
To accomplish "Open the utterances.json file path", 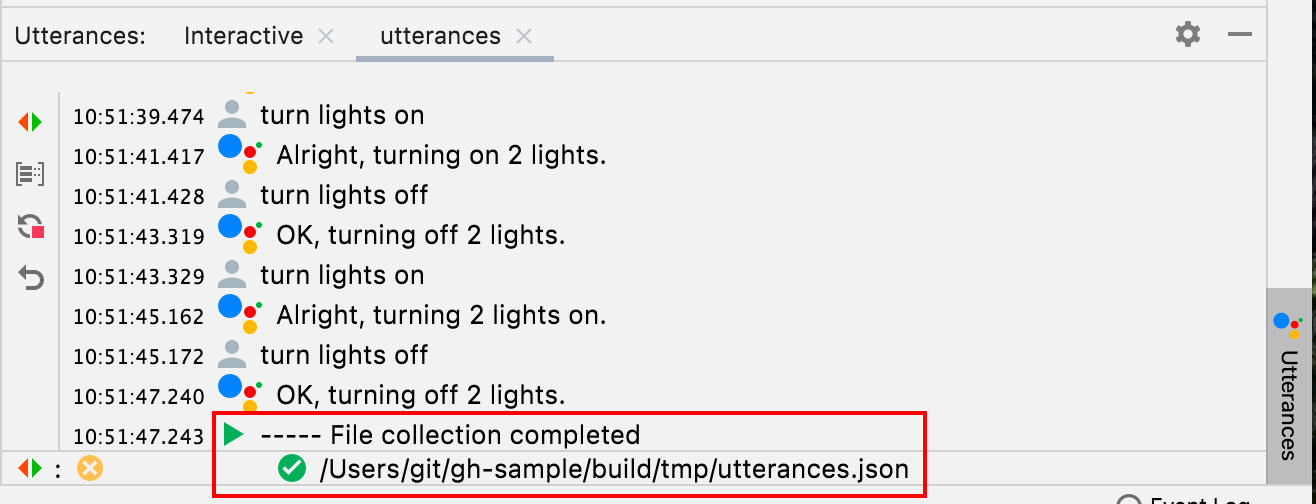I will click(614, 468).
